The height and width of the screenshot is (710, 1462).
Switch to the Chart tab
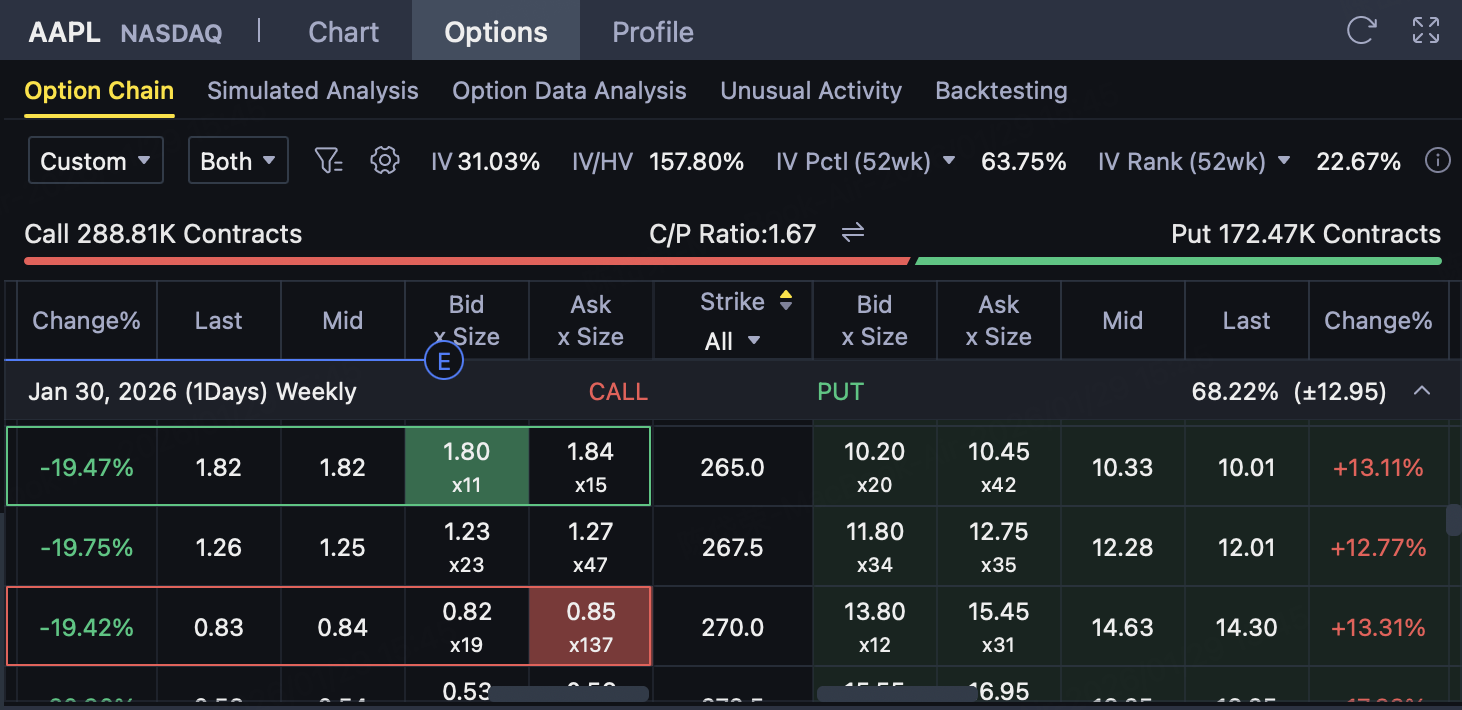click(343, 32)
